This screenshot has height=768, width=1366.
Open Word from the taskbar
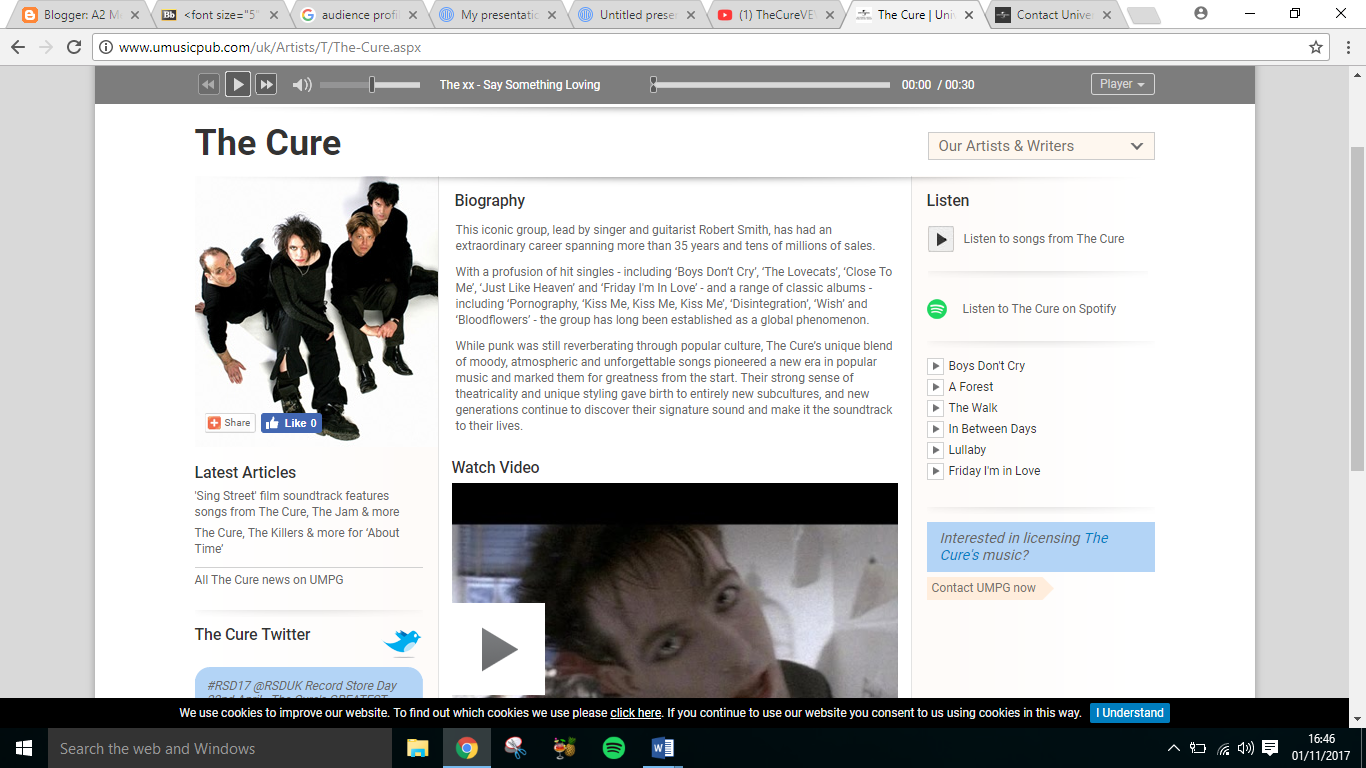(663, 748)
